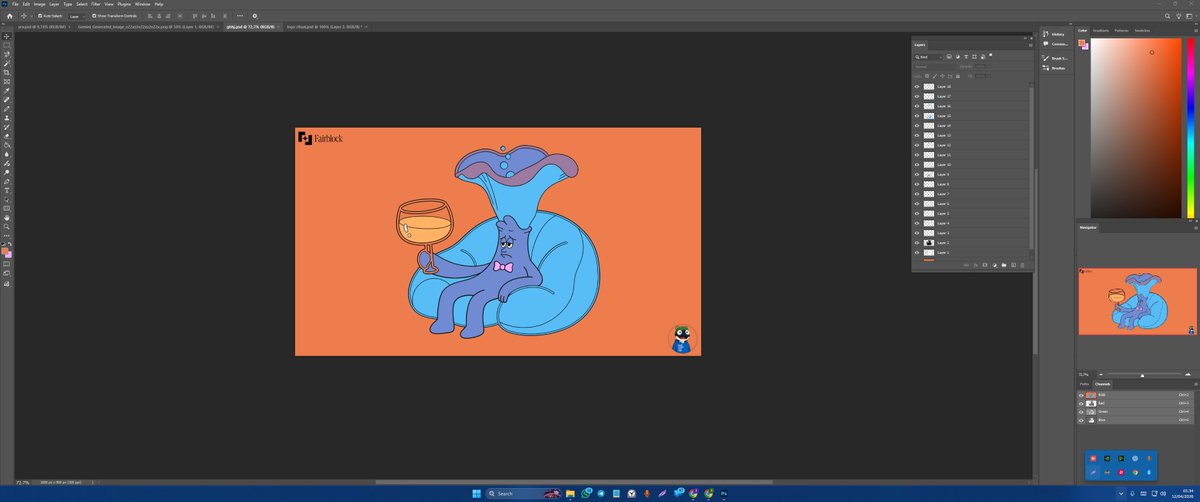Open the Filter menu
Viewport: 1200px width, 502px height.
(96, 4)
